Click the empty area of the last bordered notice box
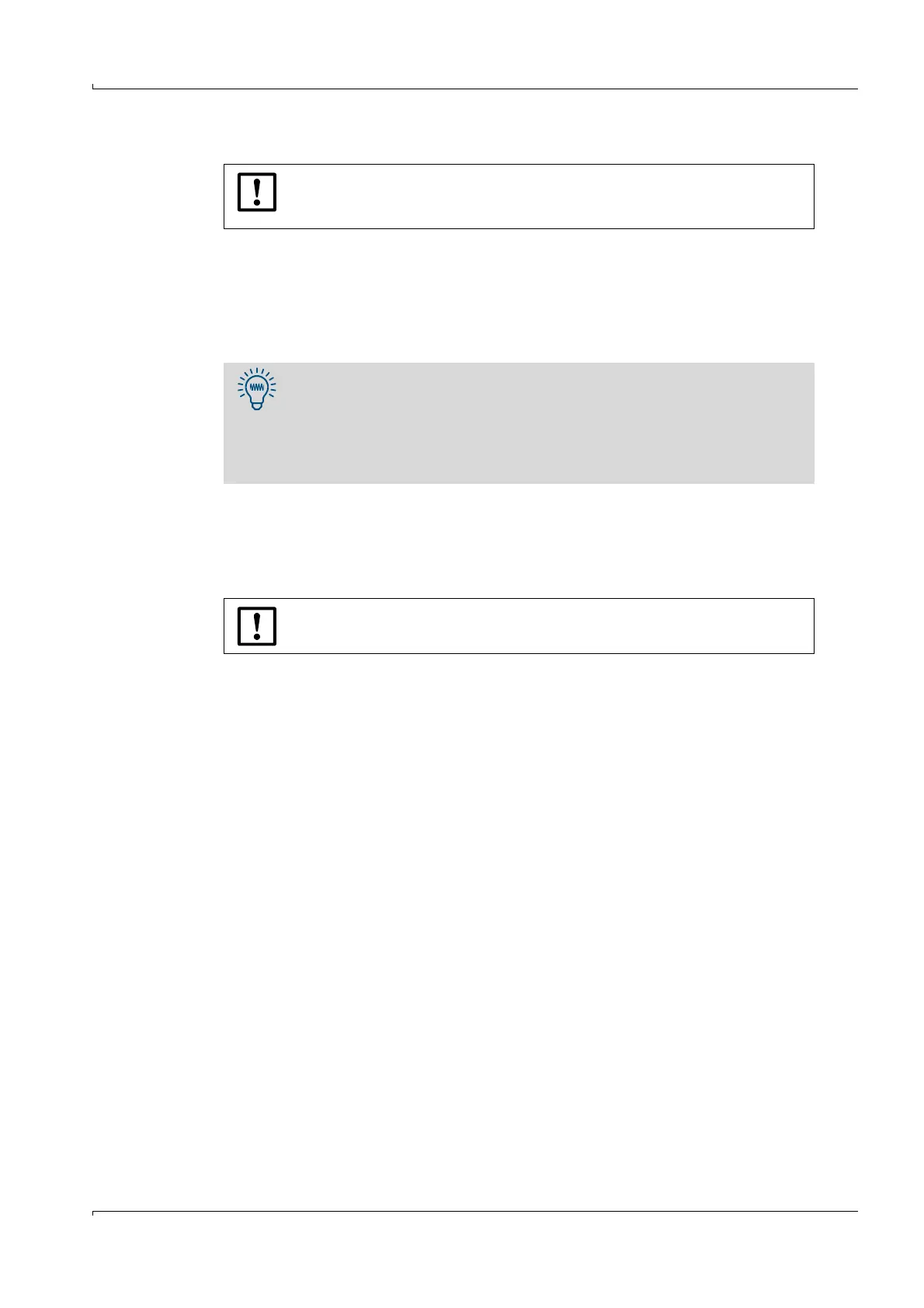Screen dimensions: 924x1308 (x=544, y=626)
